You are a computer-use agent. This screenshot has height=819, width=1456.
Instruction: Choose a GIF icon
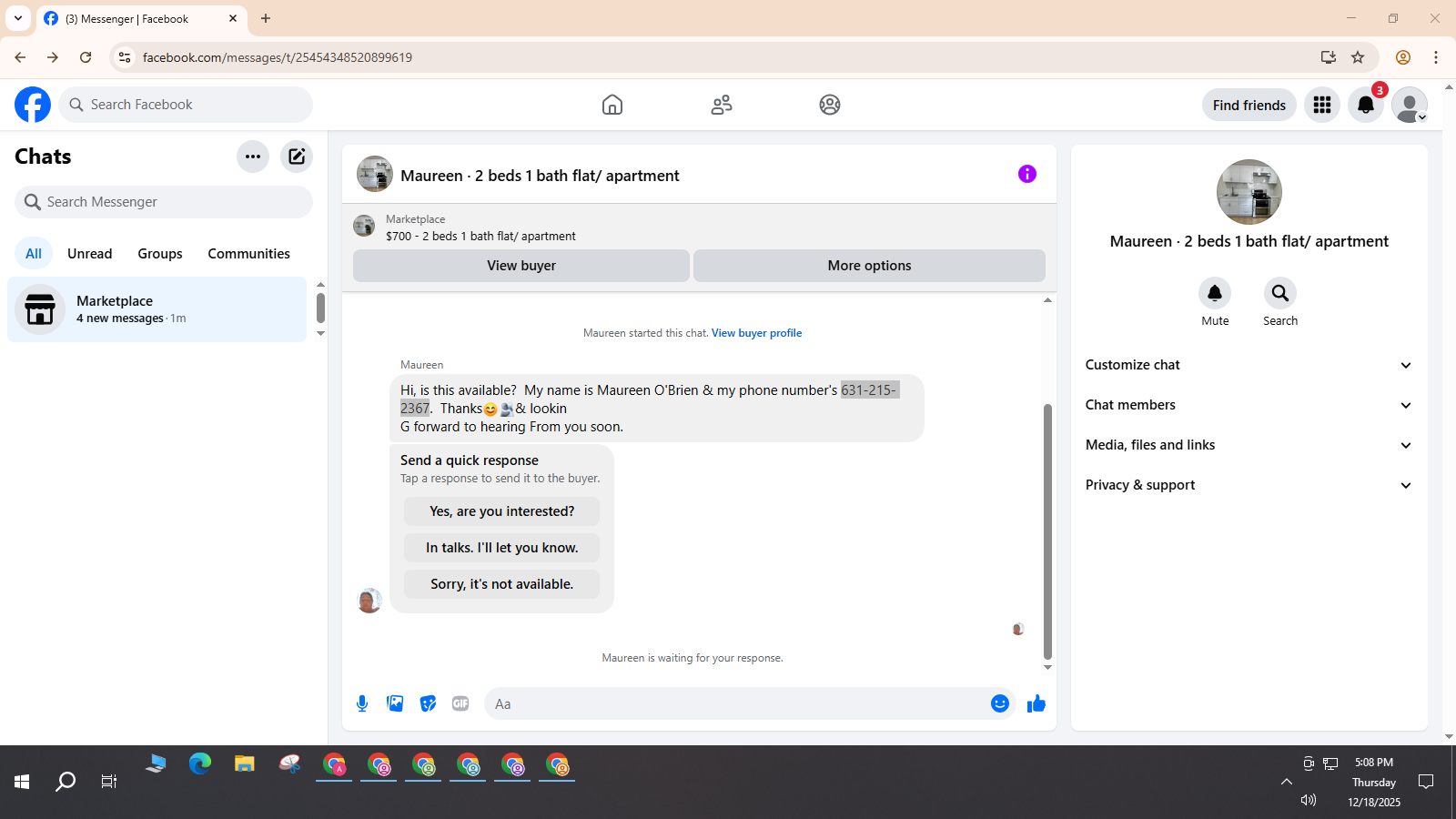click(460, 703)
